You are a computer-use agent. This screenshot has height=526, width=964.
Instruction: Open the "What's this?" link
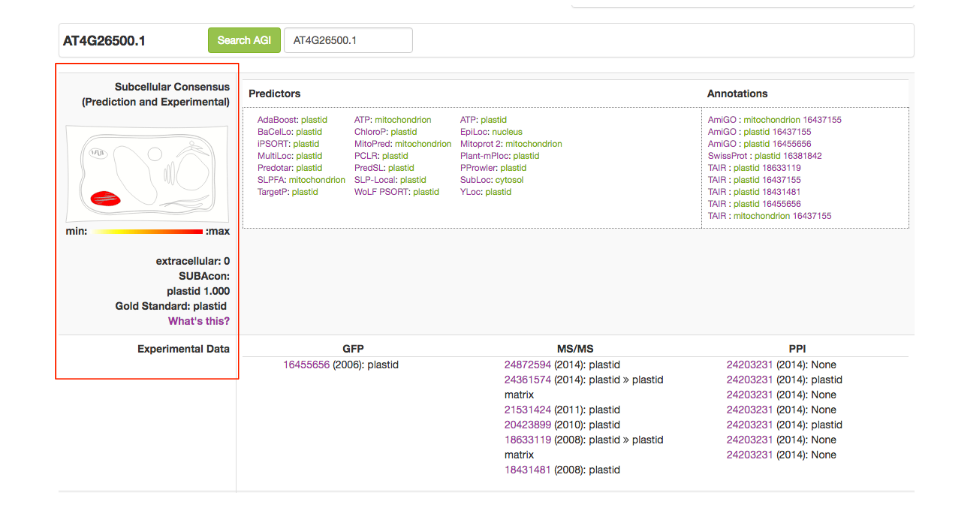coord(198,321)
